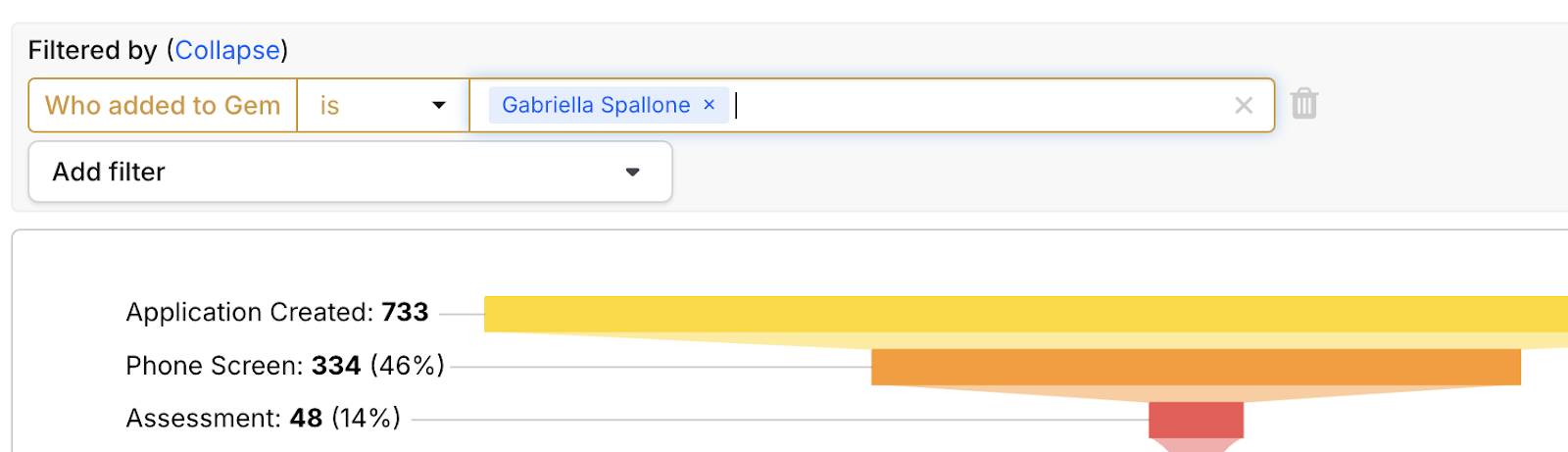Screen dimensions: 1568x452
Task: Clear all values in the filter input
Action: tap(1244, 106)
